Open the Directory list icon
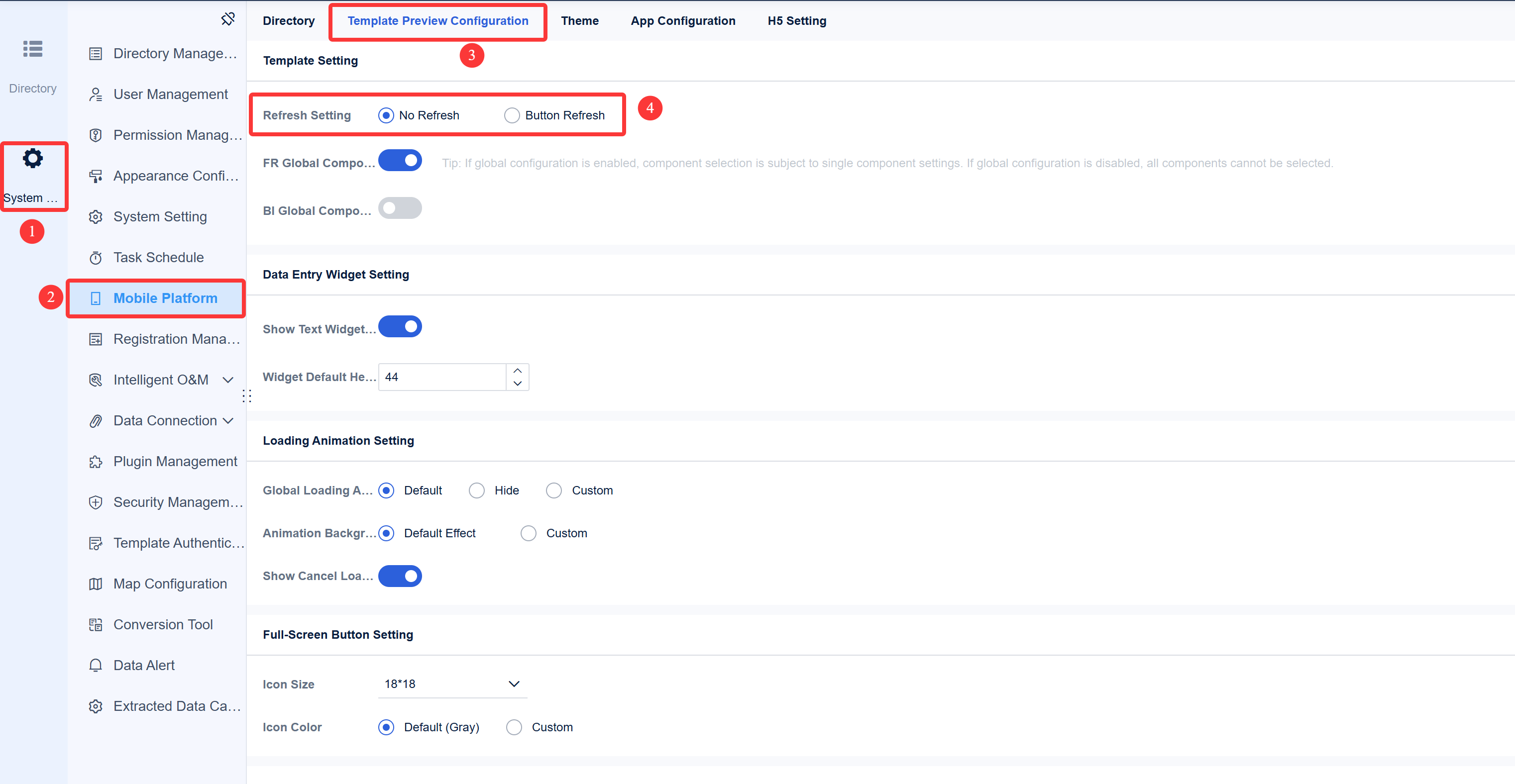 point(32,49)
